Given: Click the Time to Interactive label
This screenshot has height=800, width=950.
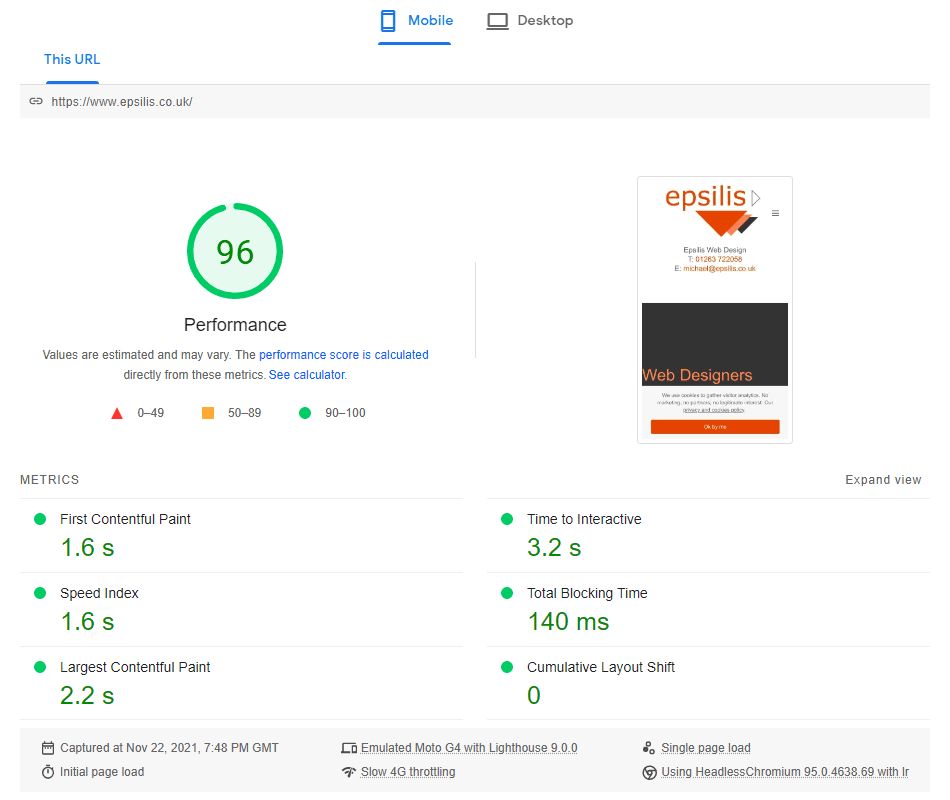Looking at the screenshot, I should tap(584, 519).
